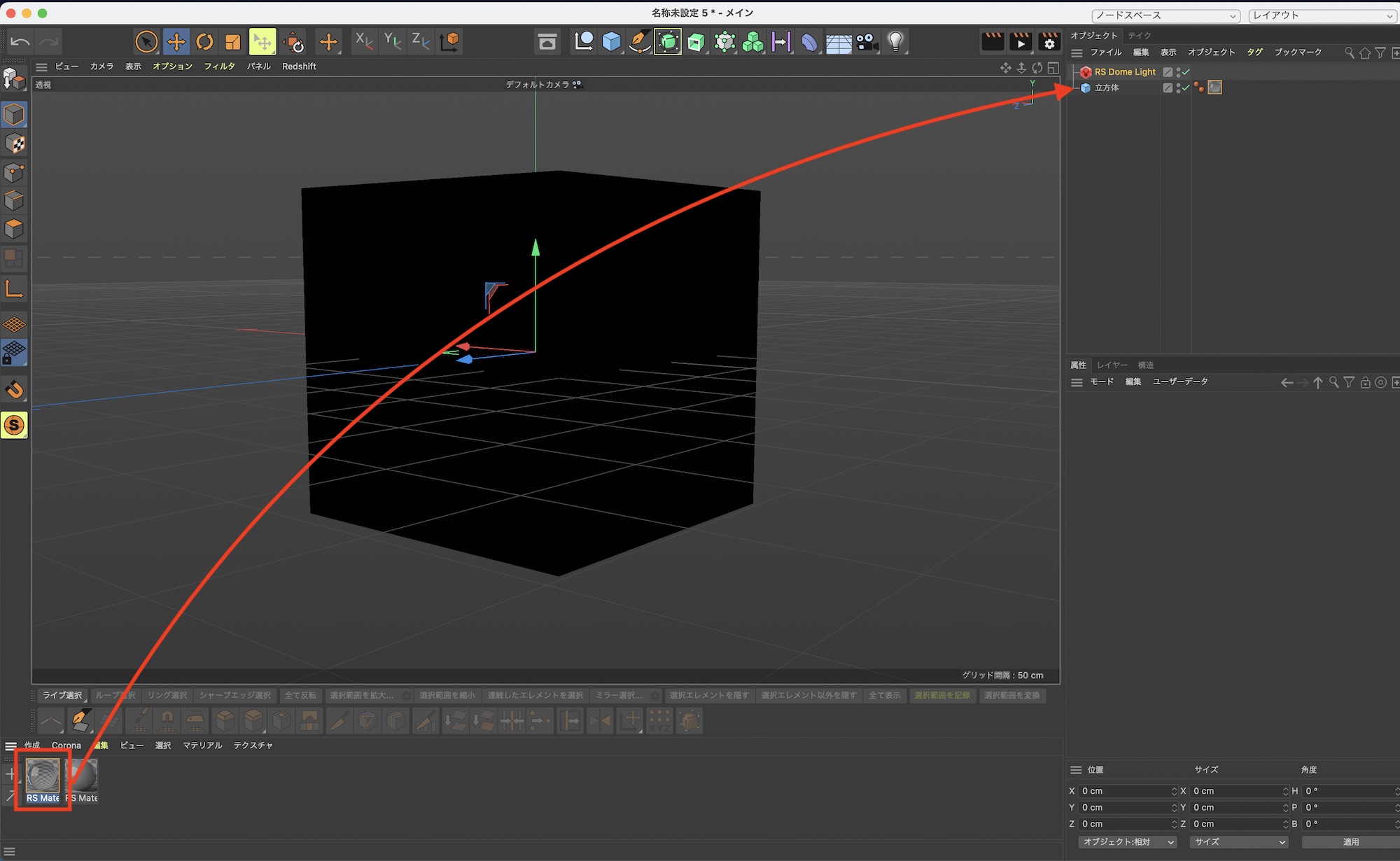Open the ノードスペース dropdown

[x=1165, y=15]
